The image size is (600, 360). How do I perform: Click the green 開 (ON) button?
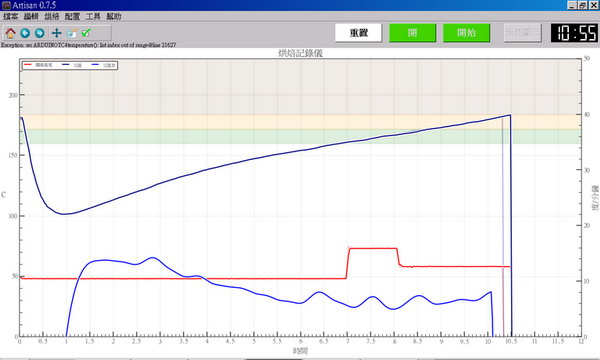point(412,33)
